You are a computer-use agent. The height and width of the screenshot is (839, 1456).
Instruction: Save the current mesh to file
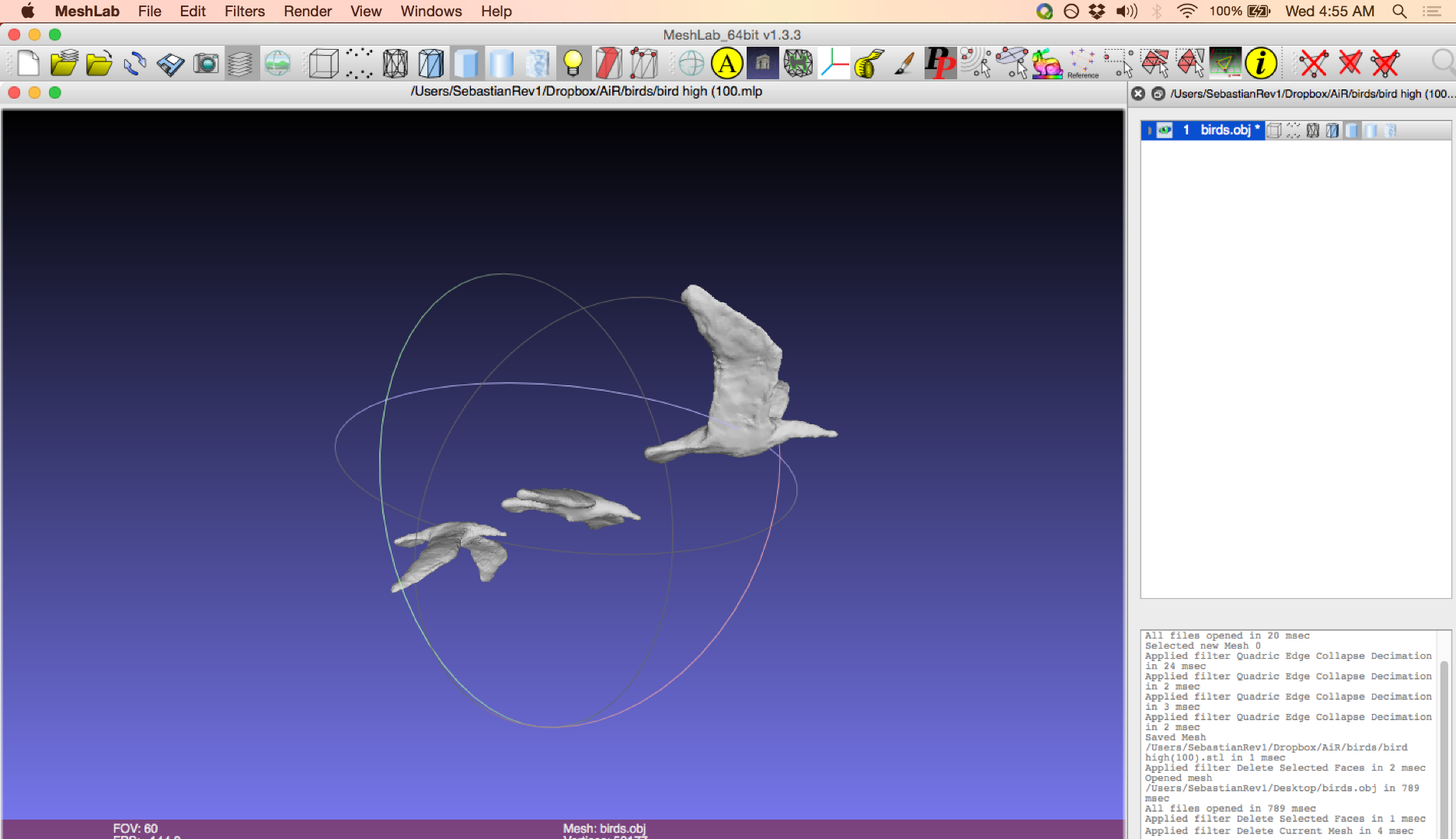171,63
